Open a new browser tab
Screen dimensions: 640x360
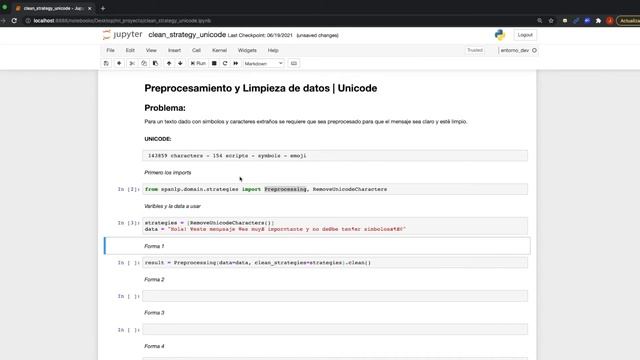[103, 8]
